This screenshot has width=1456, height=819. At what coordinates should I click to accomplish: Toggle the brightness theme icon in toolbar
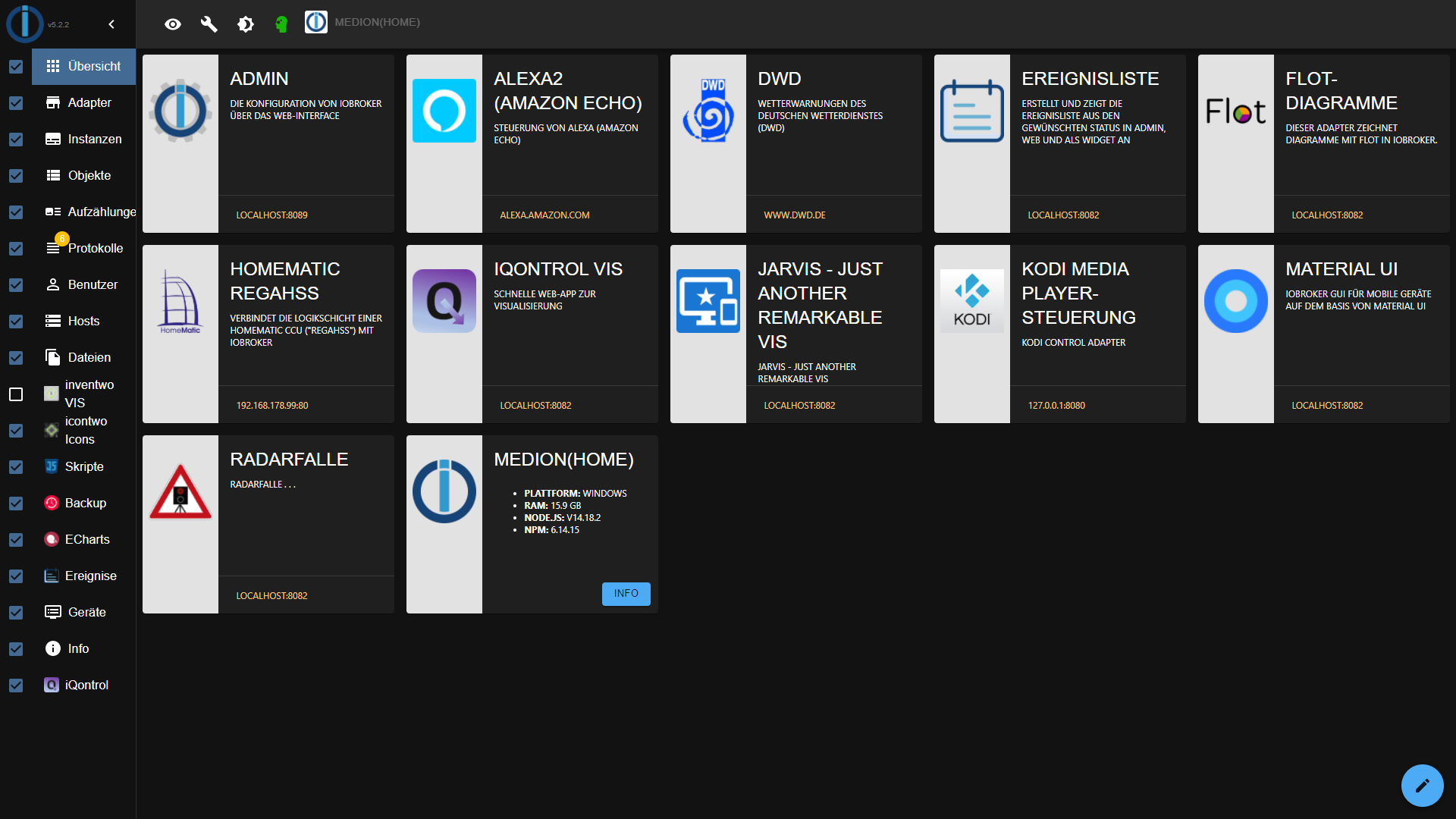click(246, 24)
